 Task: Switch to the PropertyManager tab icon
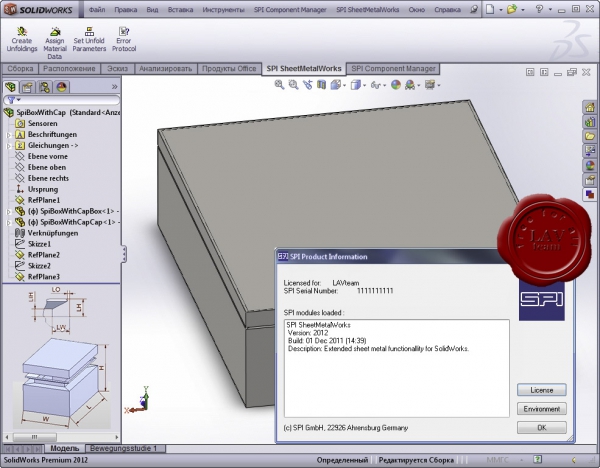[27, 87]
